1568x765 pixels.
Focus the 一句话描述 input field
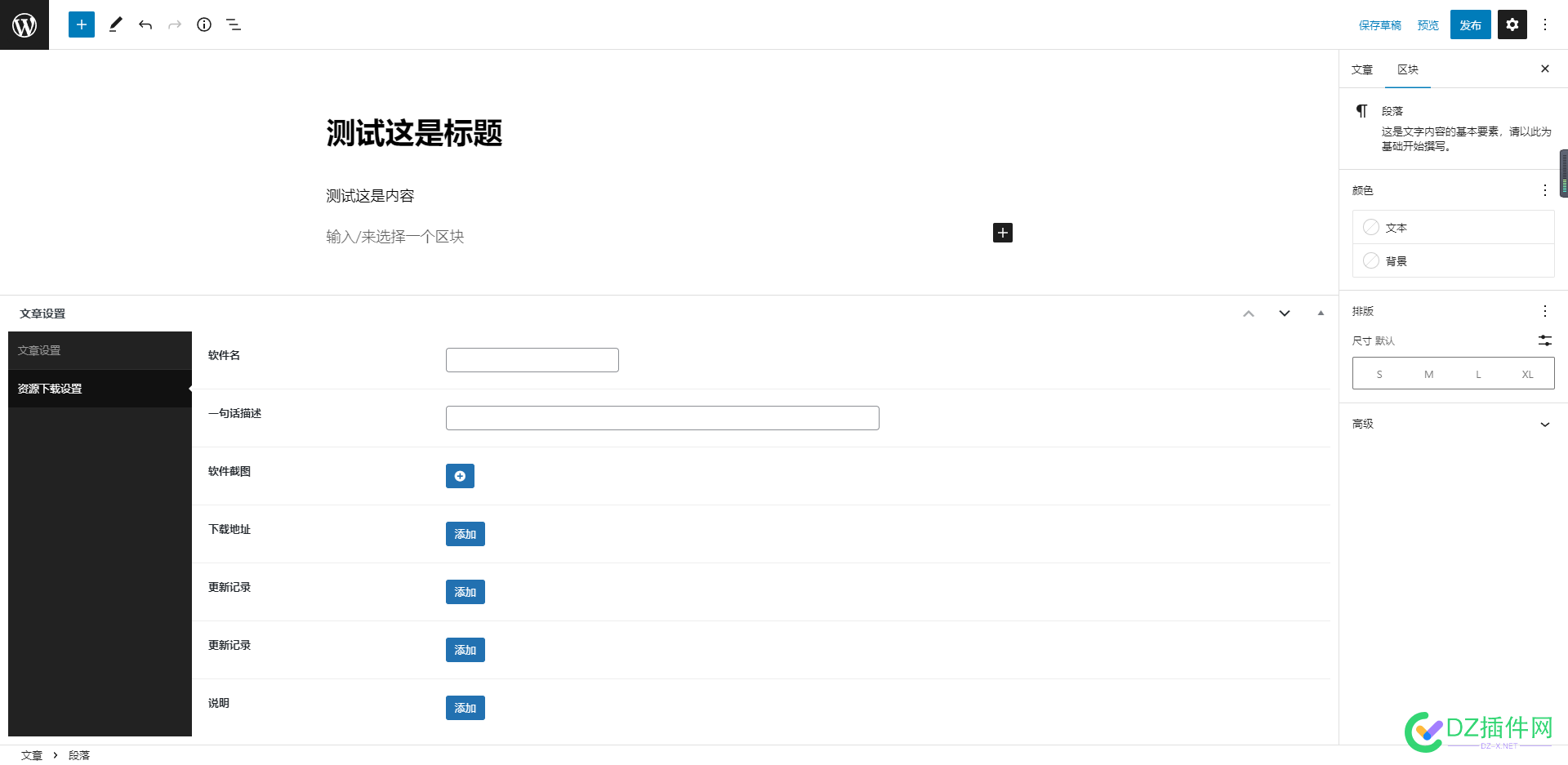(x=662, y=418)
